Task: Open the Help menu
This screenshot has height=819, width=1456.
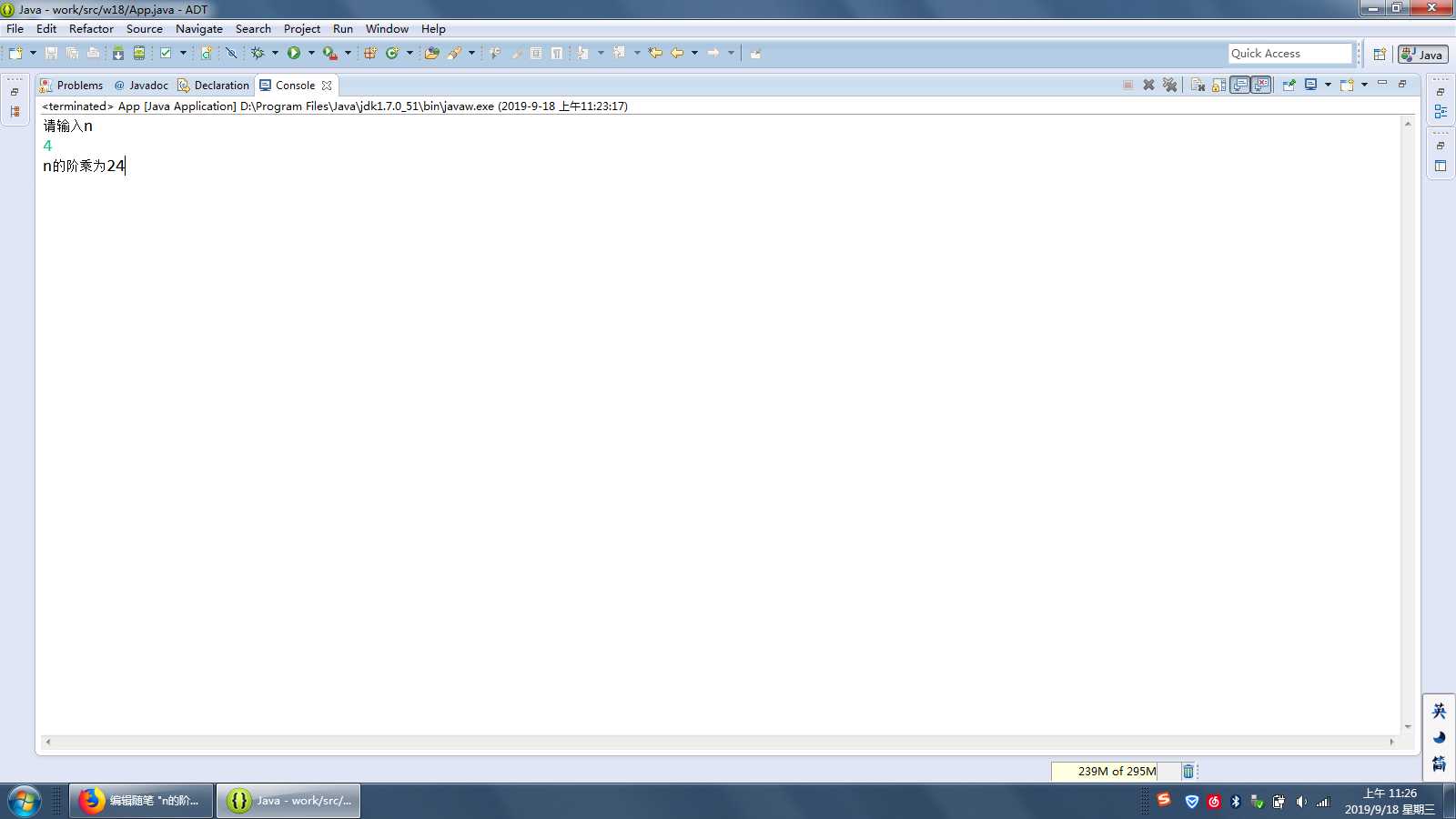Action: (x=433, y=28)
